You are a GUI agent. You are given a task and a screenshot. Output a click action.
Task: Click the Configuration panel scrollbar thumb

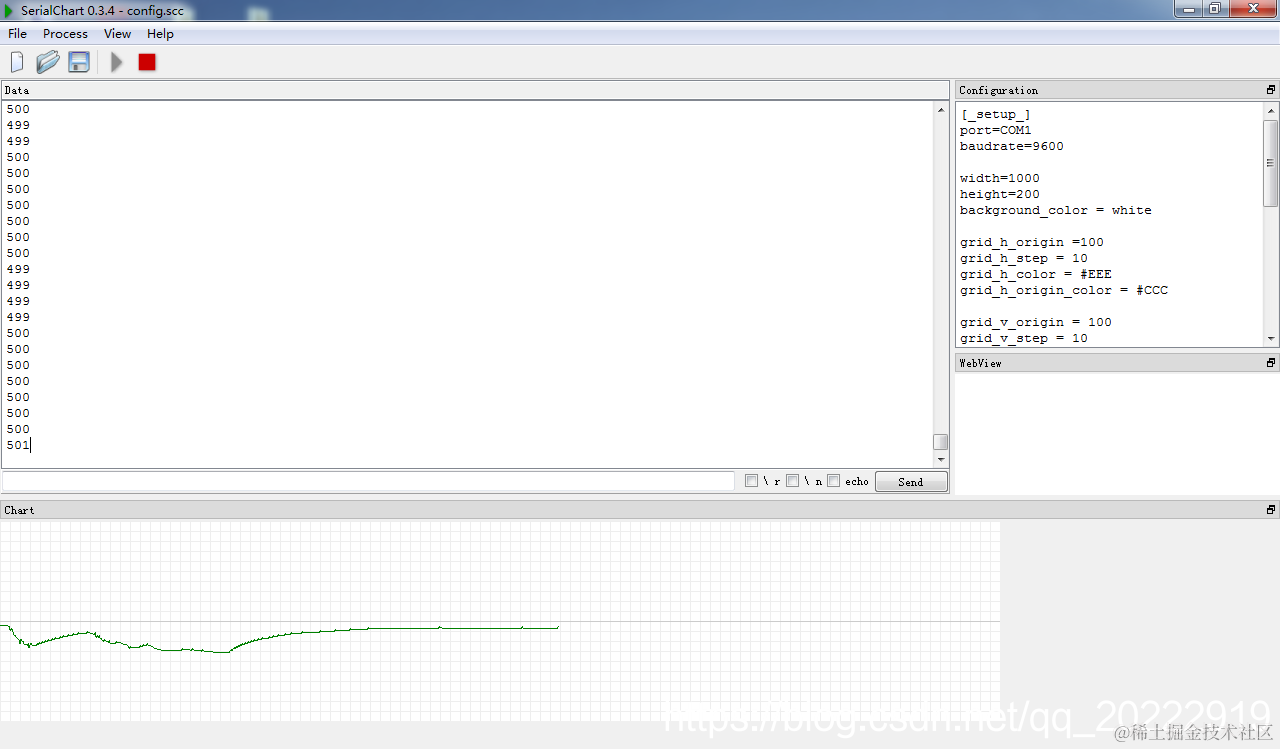coord(1271,163)
